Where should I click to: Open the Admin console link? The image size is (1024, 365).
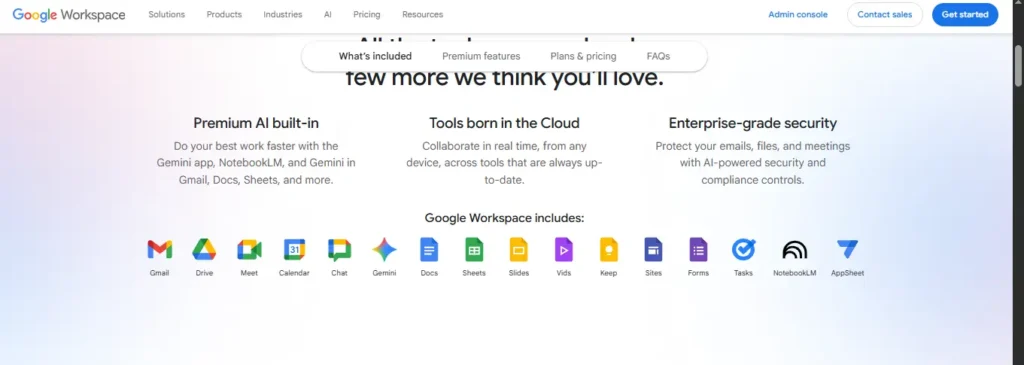point(797,14)
